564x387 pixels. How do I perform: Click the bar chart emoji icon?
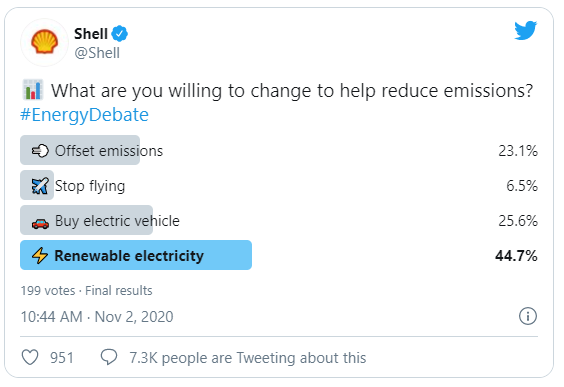[32, 90]
